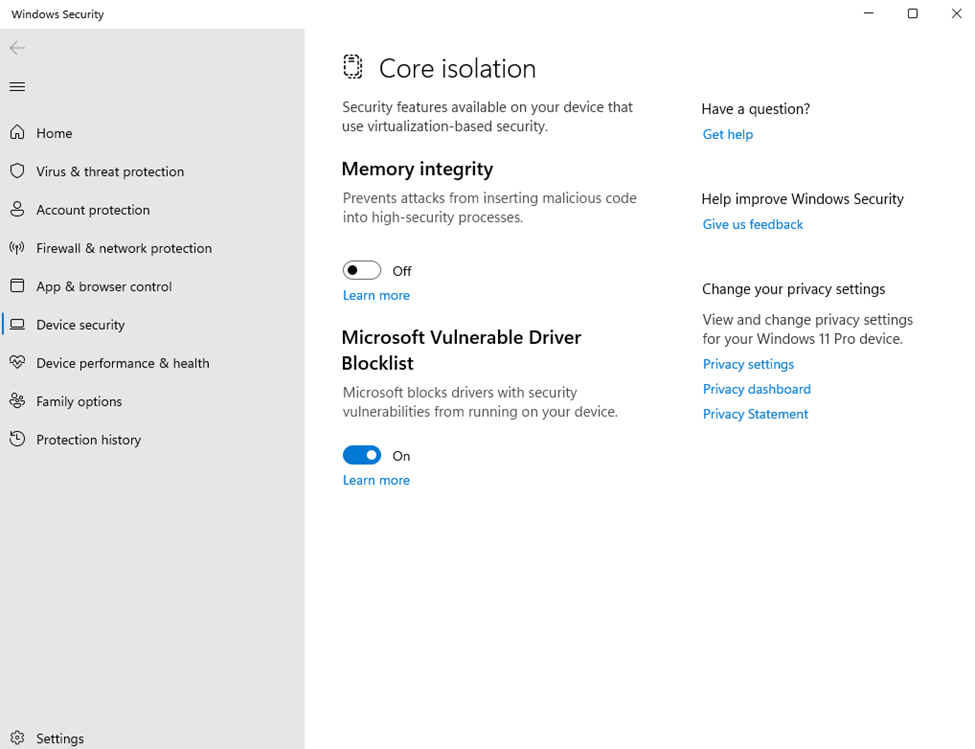This screenshot has height=749, width=975.
Task: Open the Privacy settings link
Action: tap(748, 364)
